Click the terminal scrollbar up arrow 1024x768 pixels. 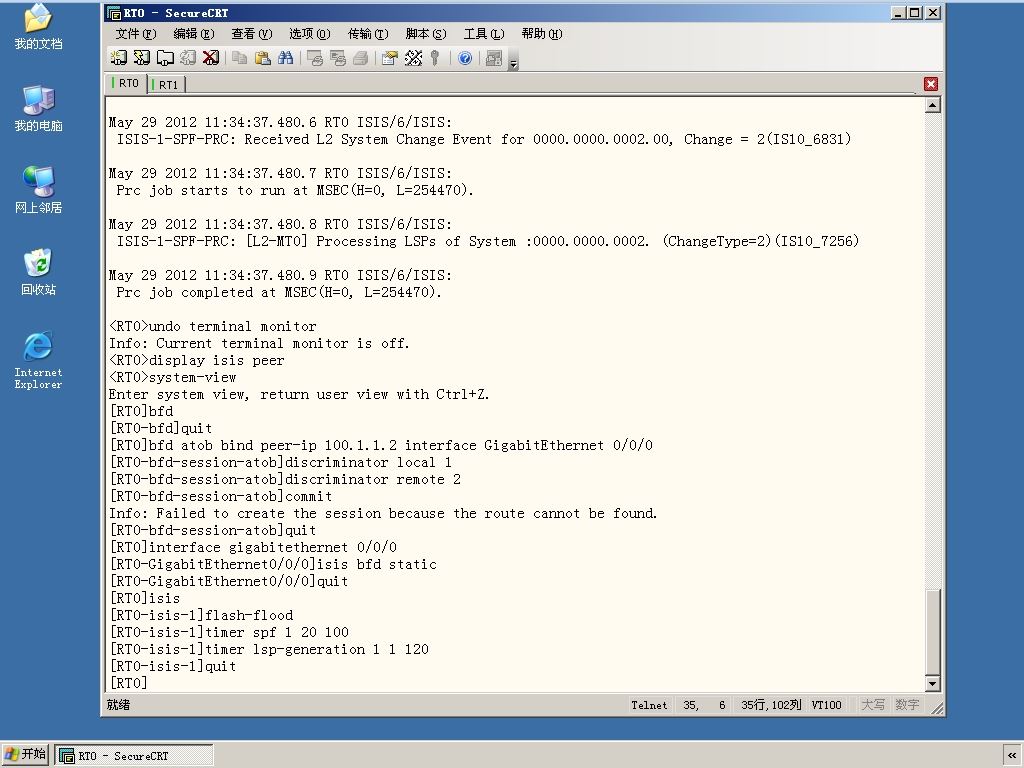click(x=933, y=105)
